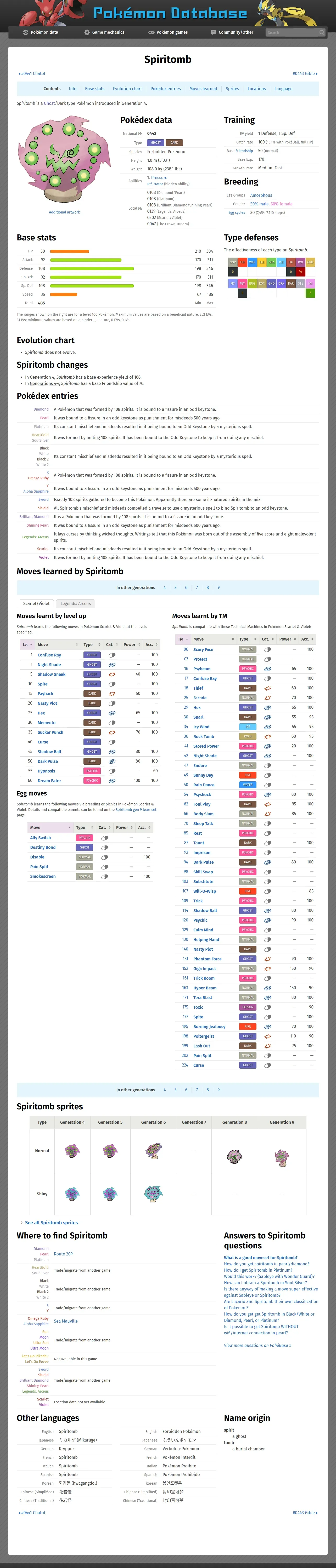Click the POI Poison type defense cell

[x=301, y=262]
